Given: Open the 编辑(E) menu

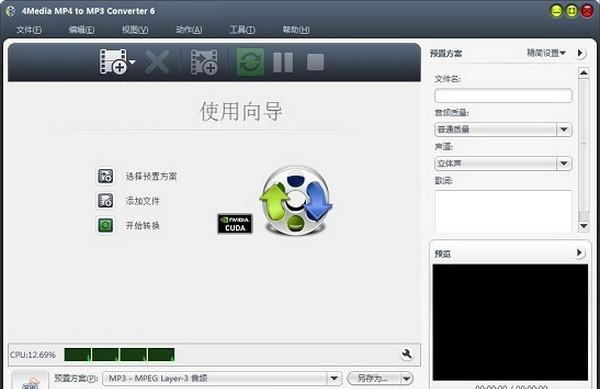Looking at the screenshot, I should (82, 29).
